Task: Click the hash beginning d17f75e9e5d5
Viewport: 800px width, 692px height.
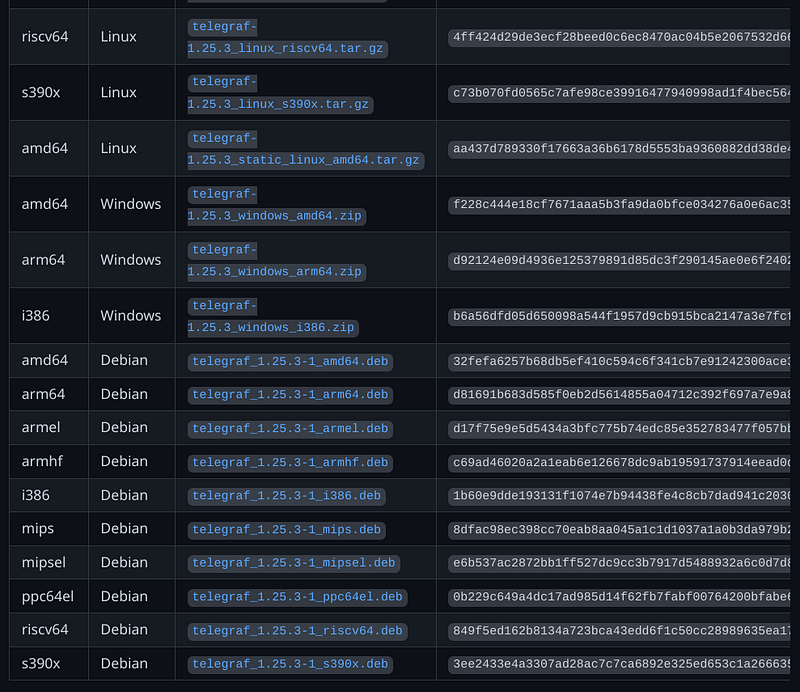Action: (619, 428)
